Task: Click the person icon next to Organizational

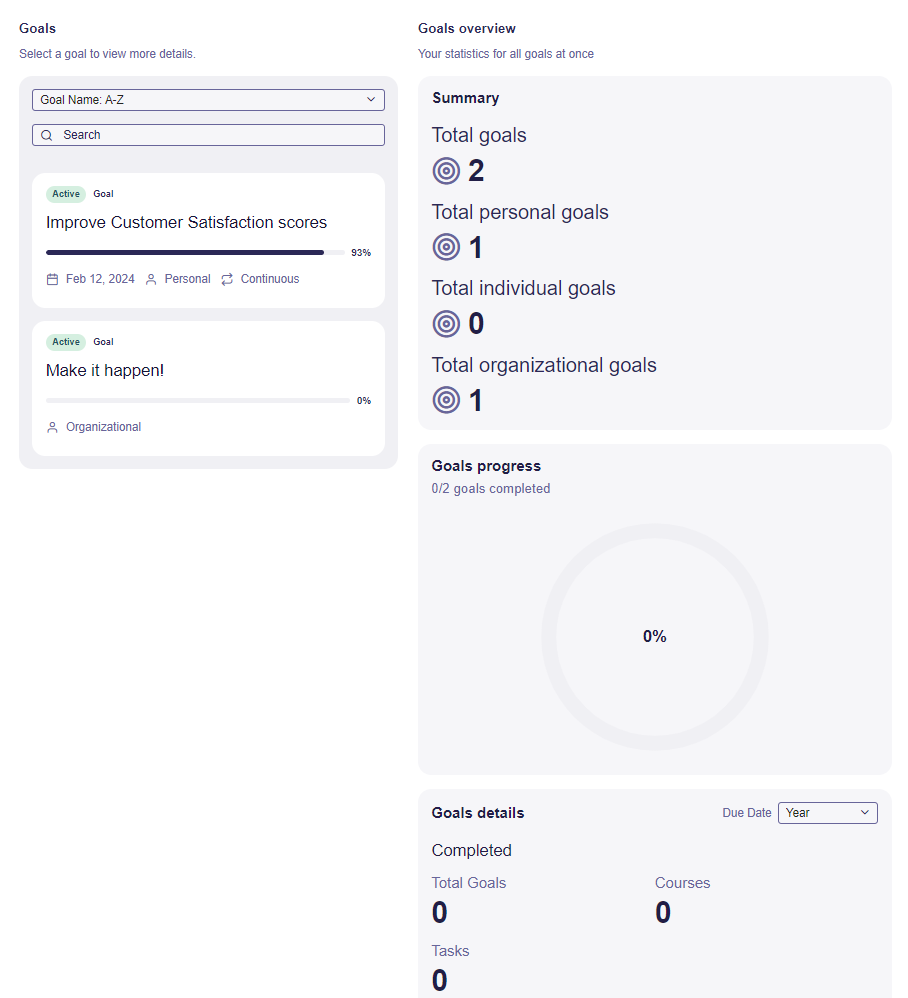Action: (x=52, y=427)
